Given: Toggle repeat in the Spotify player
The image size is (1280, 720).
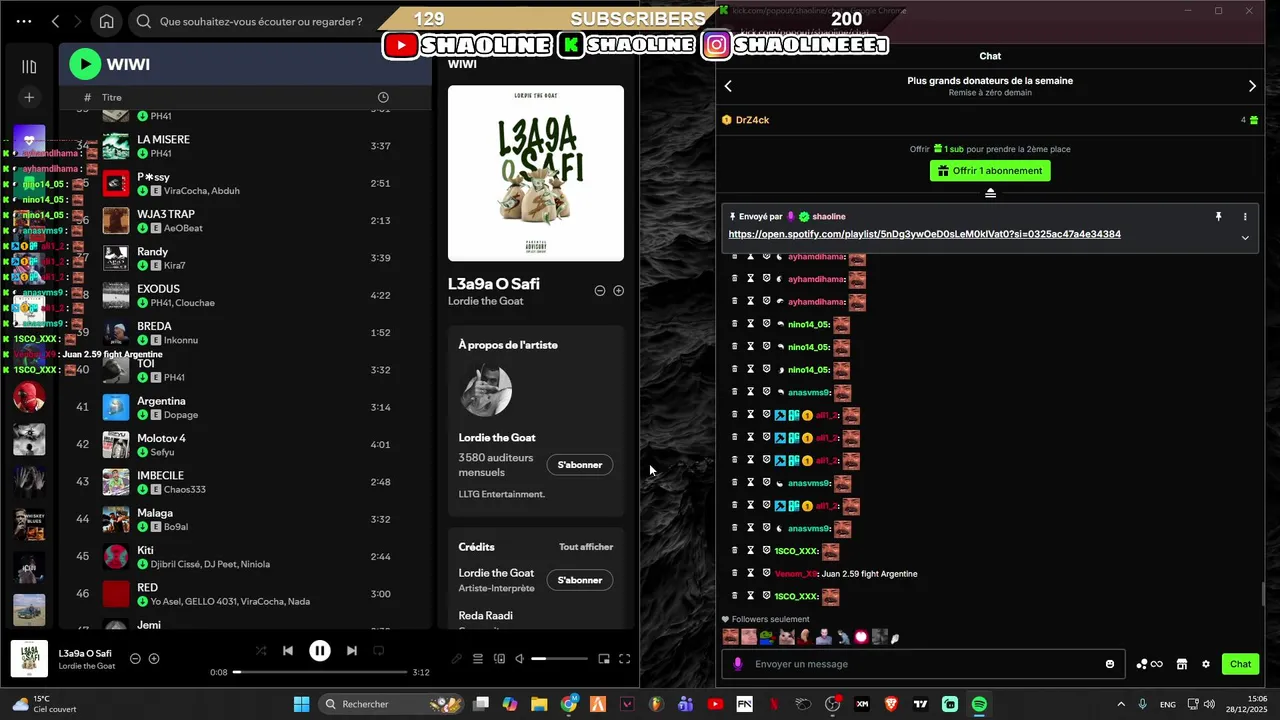Looking at the screenshot, I should 379,651.
